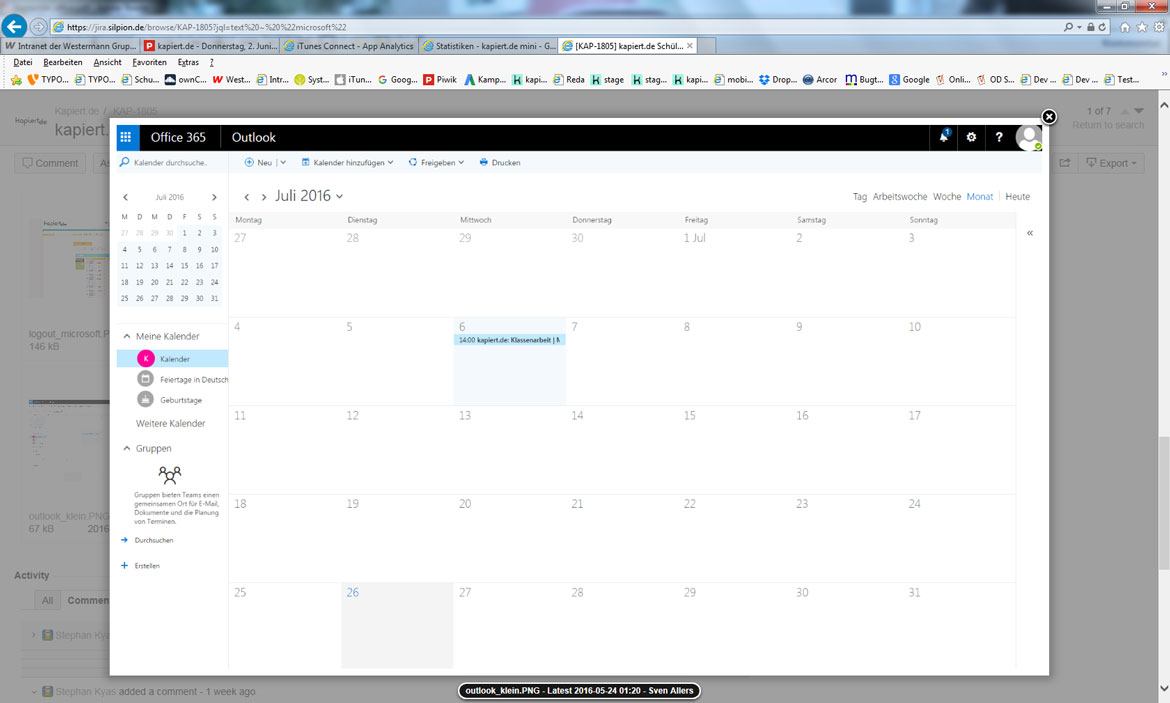Click the notifications bell icon
1170x703 pixels.
[943, 137]
